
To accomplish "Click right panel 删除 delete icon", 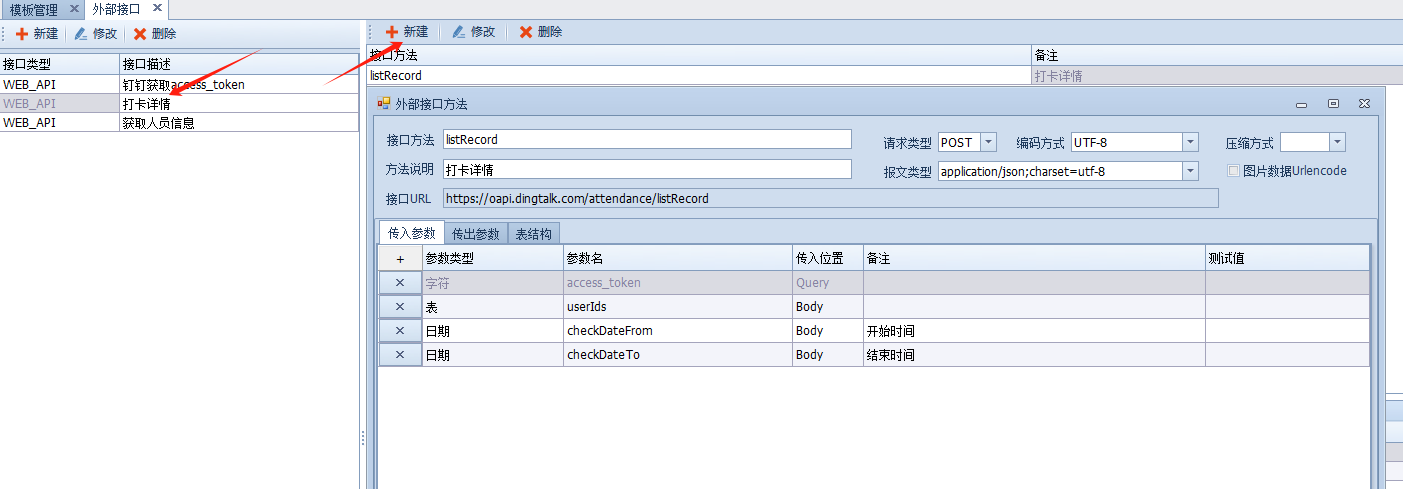I will point(525,32).
